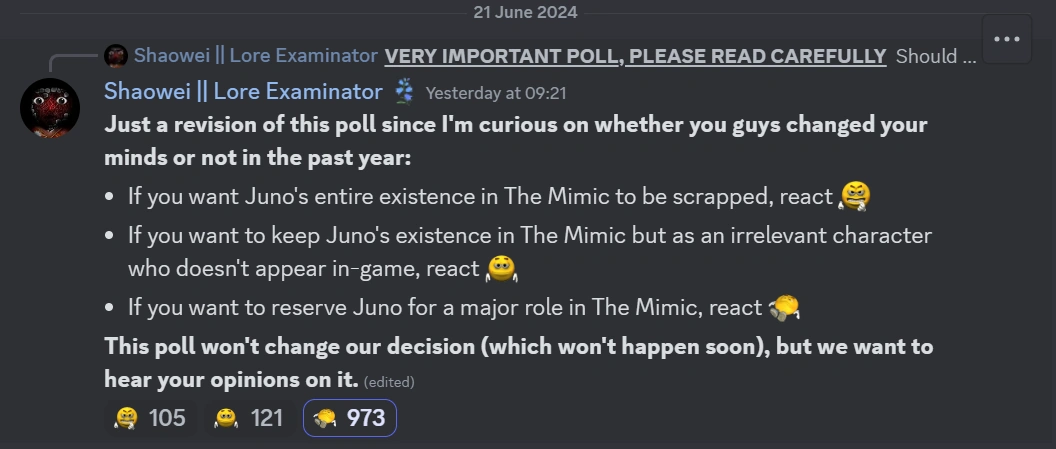Click the 'This poll won't change our decision' text
1056x449 pixels.
pos(518,347)
